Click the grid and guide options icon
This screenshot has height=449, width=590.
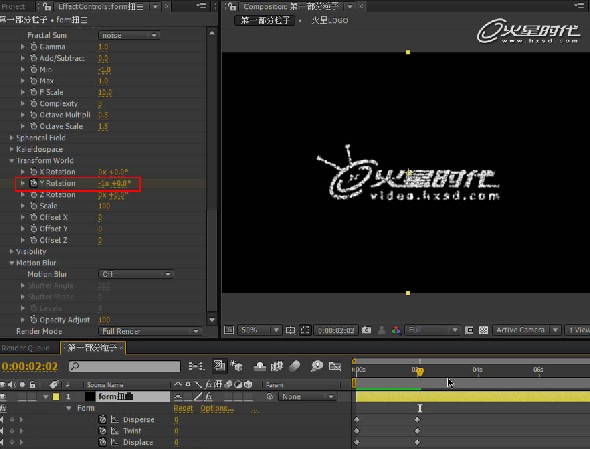click(x=290, y=330)
